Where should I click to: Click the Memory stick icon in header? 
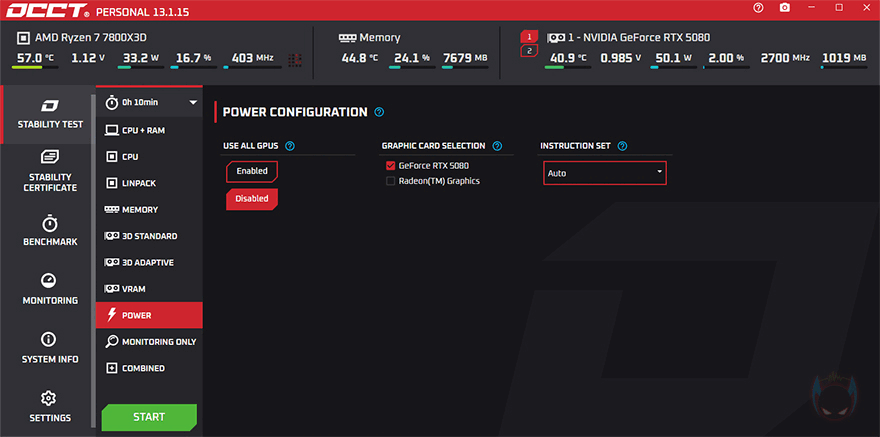pos(346,38)
